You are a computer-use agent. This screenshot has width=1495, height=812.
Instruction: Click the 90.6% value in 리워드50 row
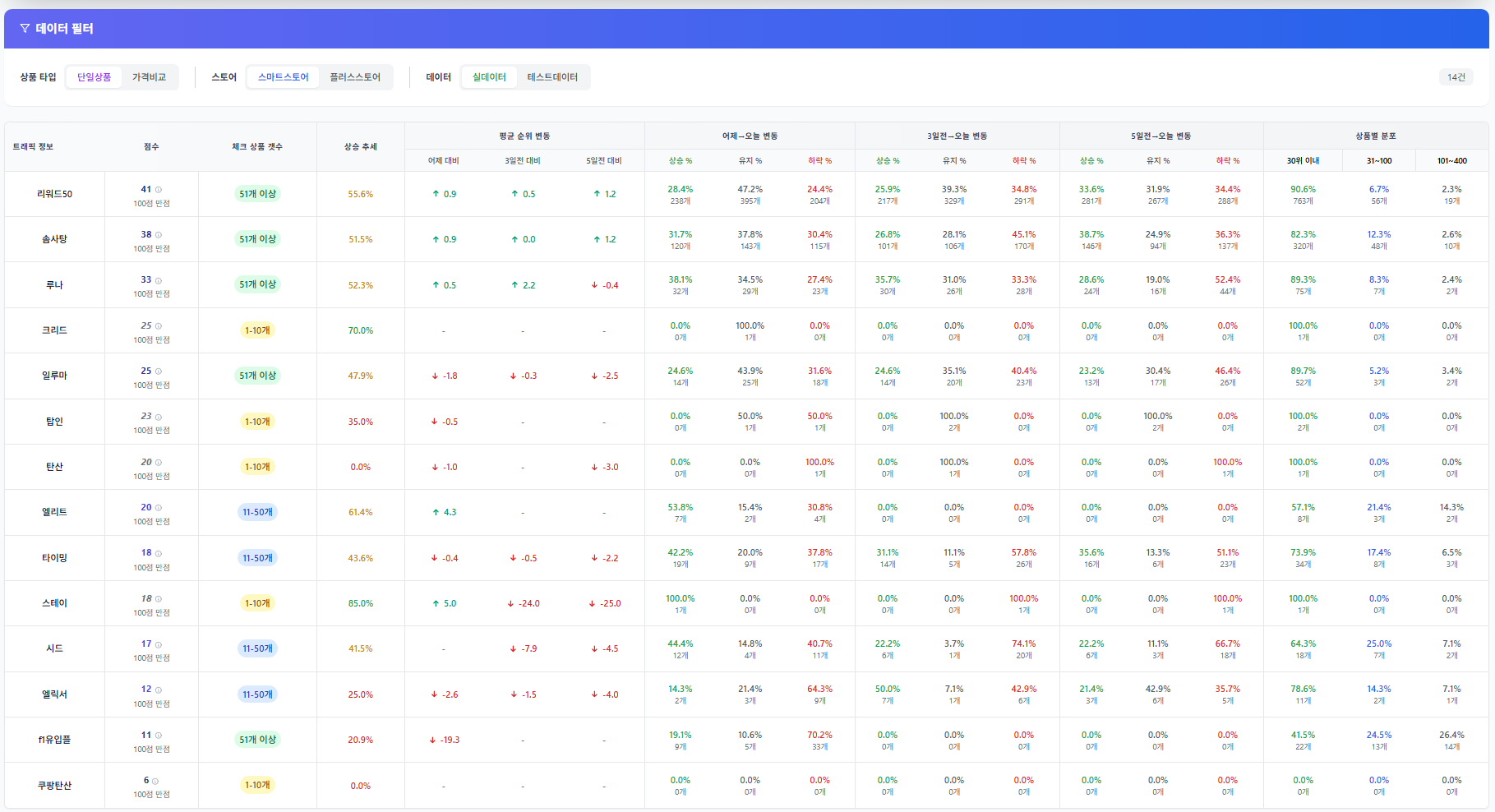pos(1303,189)
